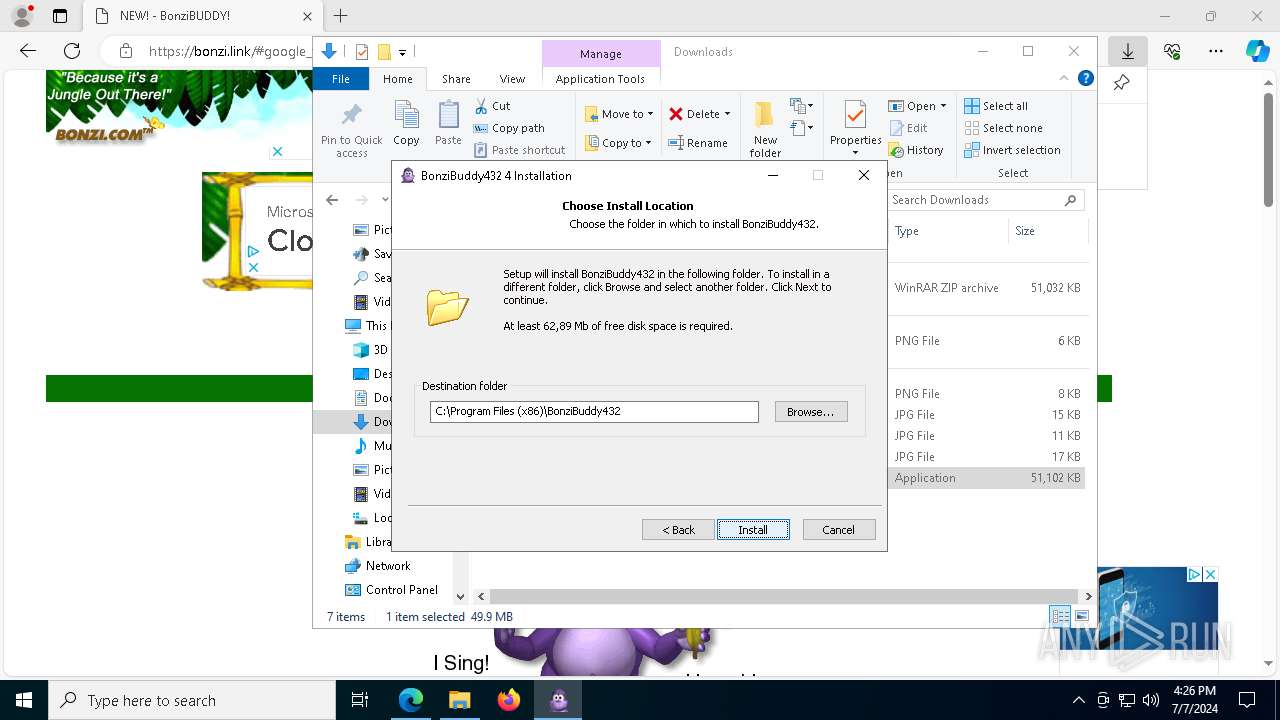Switch to Details view icon

[x=1059, y=616]
